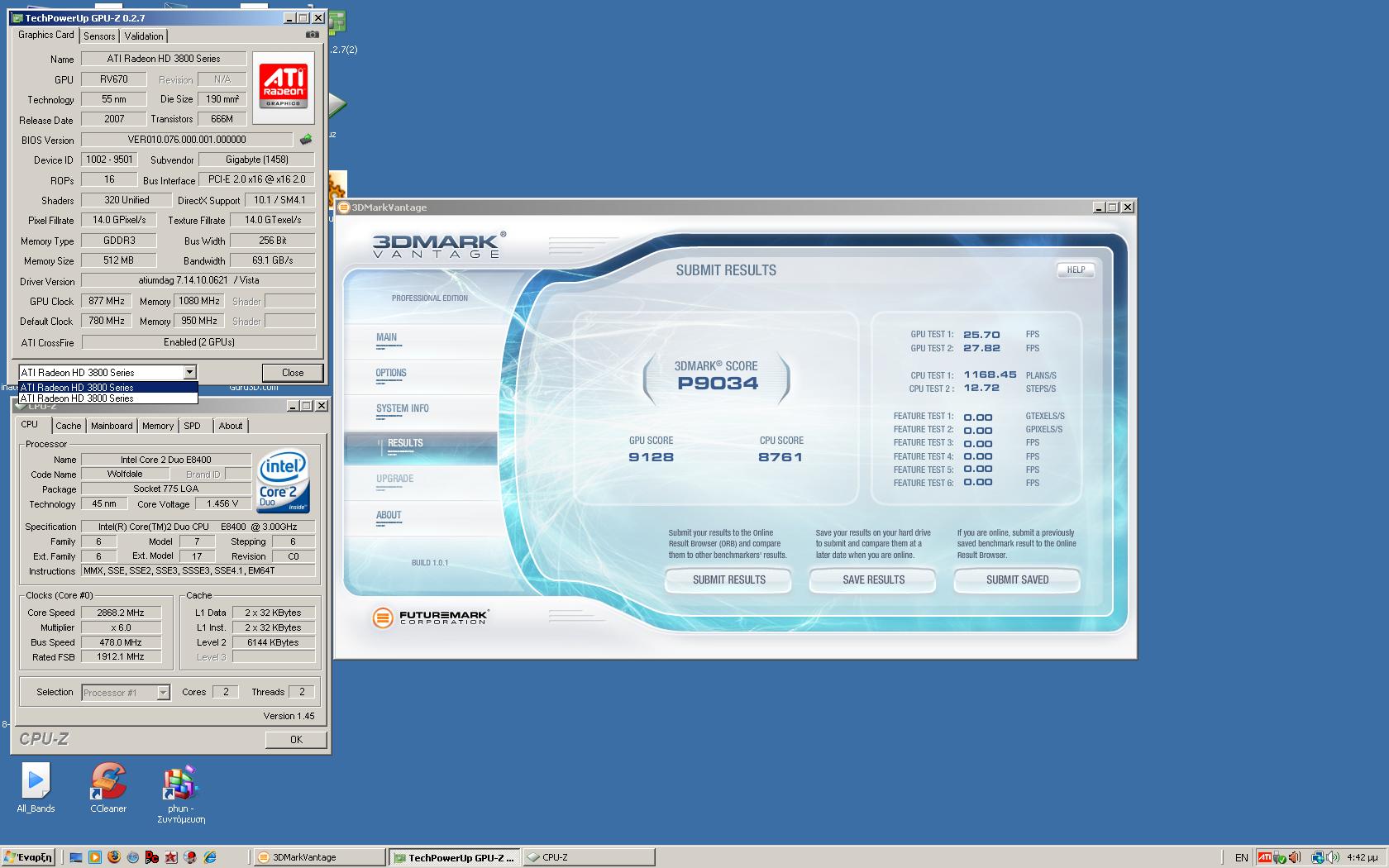This screenshot has height=868, width=1389.
Task: Click the Safely Remove Hardware tray icon
Action: [x=1280, y=857]
